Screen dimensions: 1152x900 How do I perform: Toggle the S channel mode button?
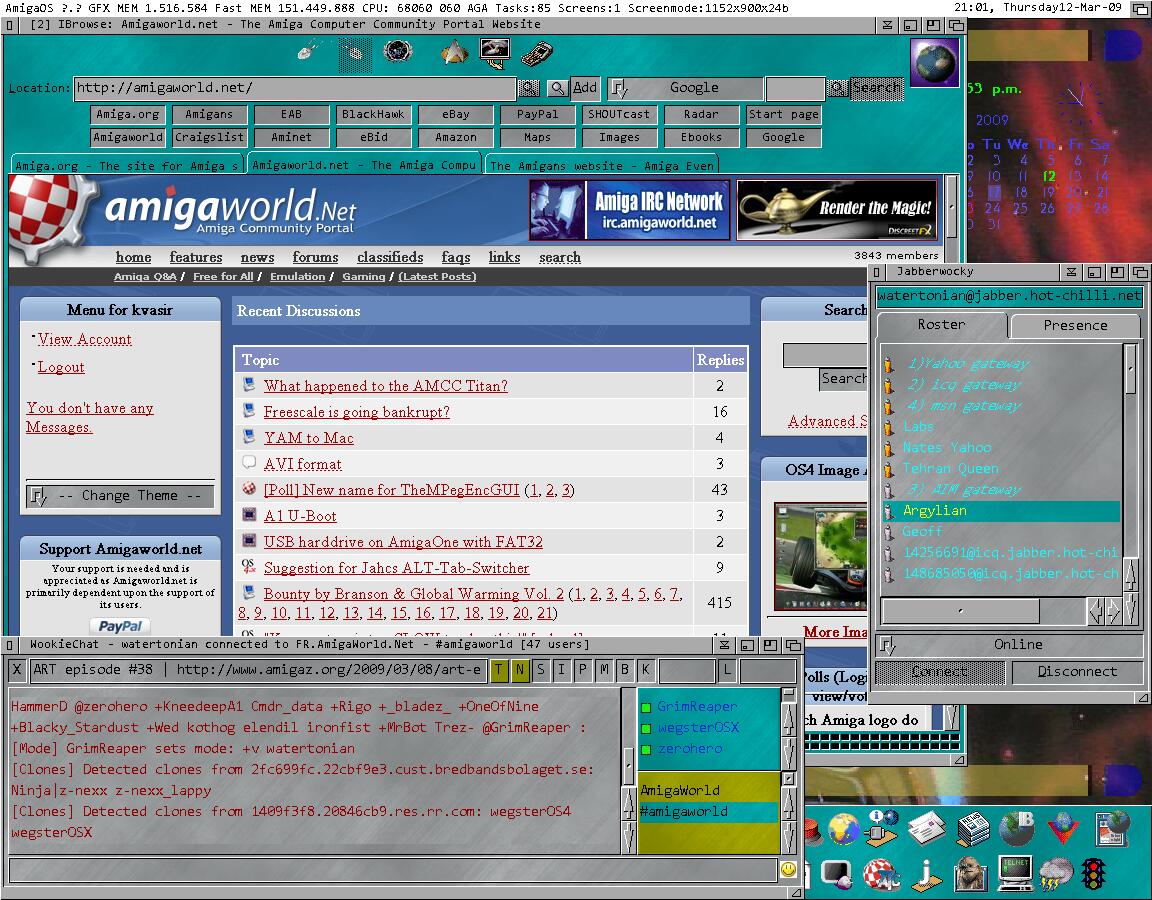coord(541,669)
